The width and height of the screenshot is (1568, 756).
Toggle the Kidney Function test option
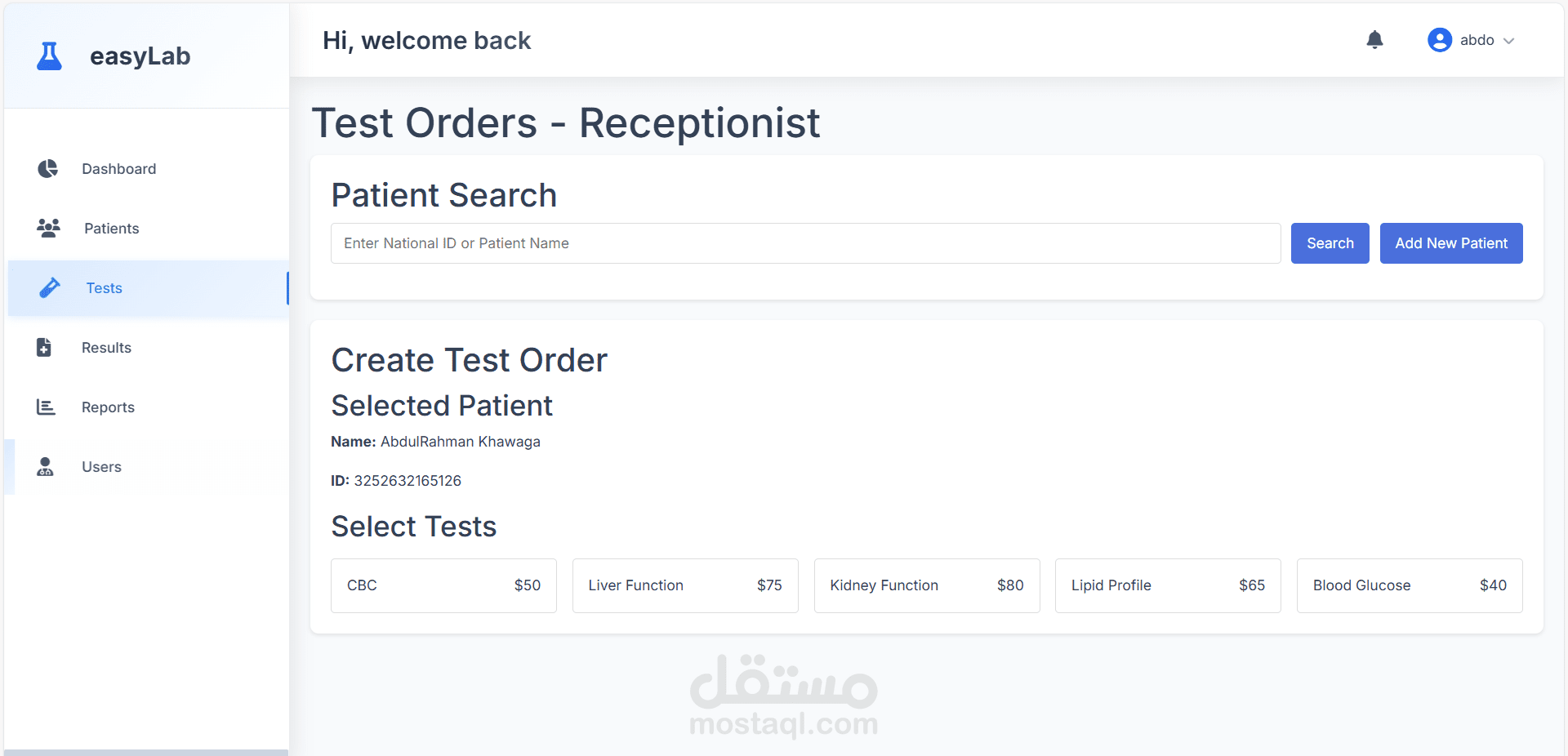(927, 585)
